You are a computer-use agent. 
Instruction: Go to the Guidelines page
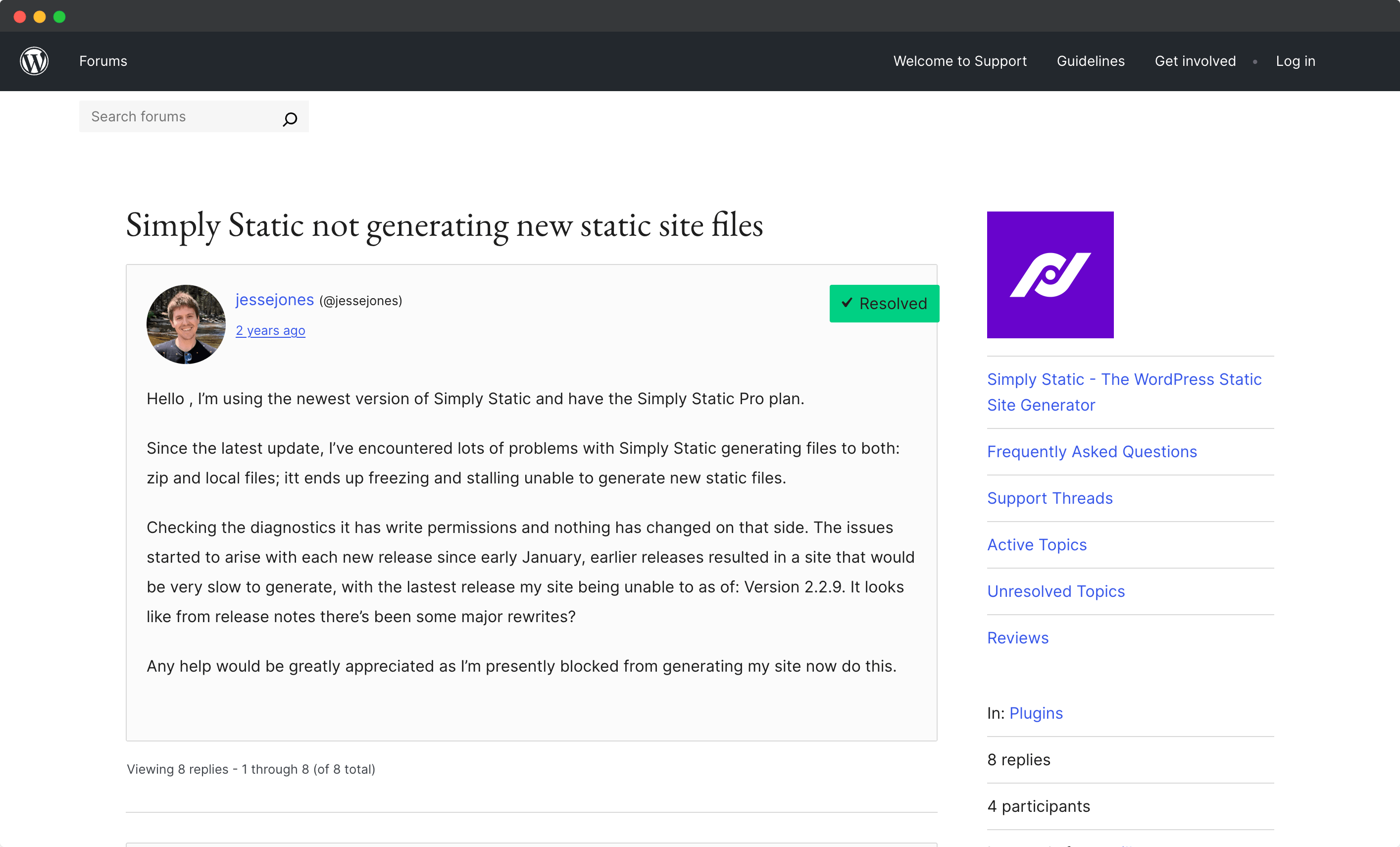pyautogui.click(x=1090, y=61)
